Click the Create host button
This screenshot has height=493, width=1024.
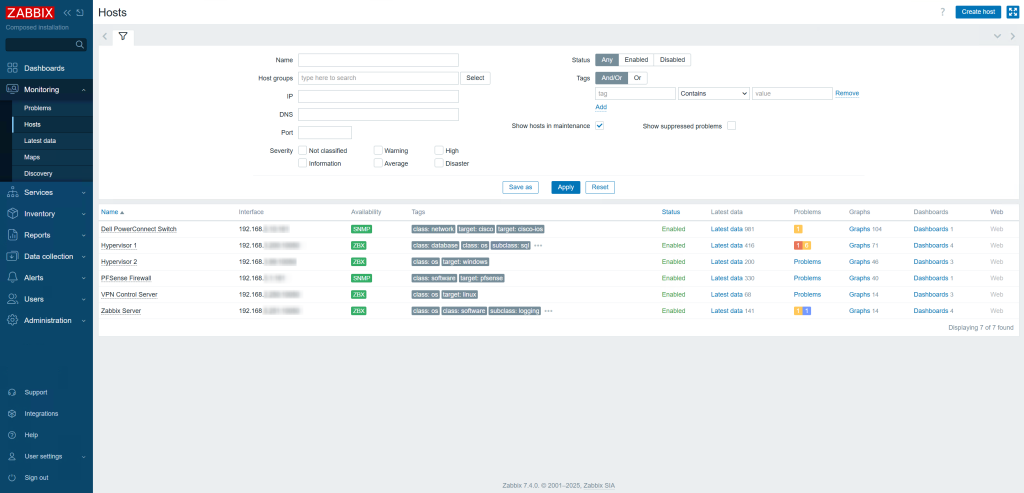click(x=978, y=12)
